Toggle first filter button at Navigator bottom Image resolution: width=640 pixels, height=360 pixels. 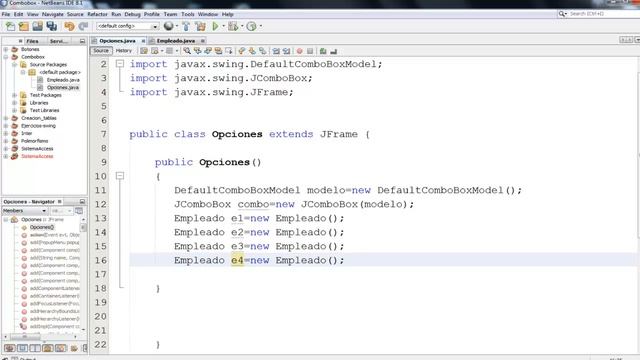(9, 348)
